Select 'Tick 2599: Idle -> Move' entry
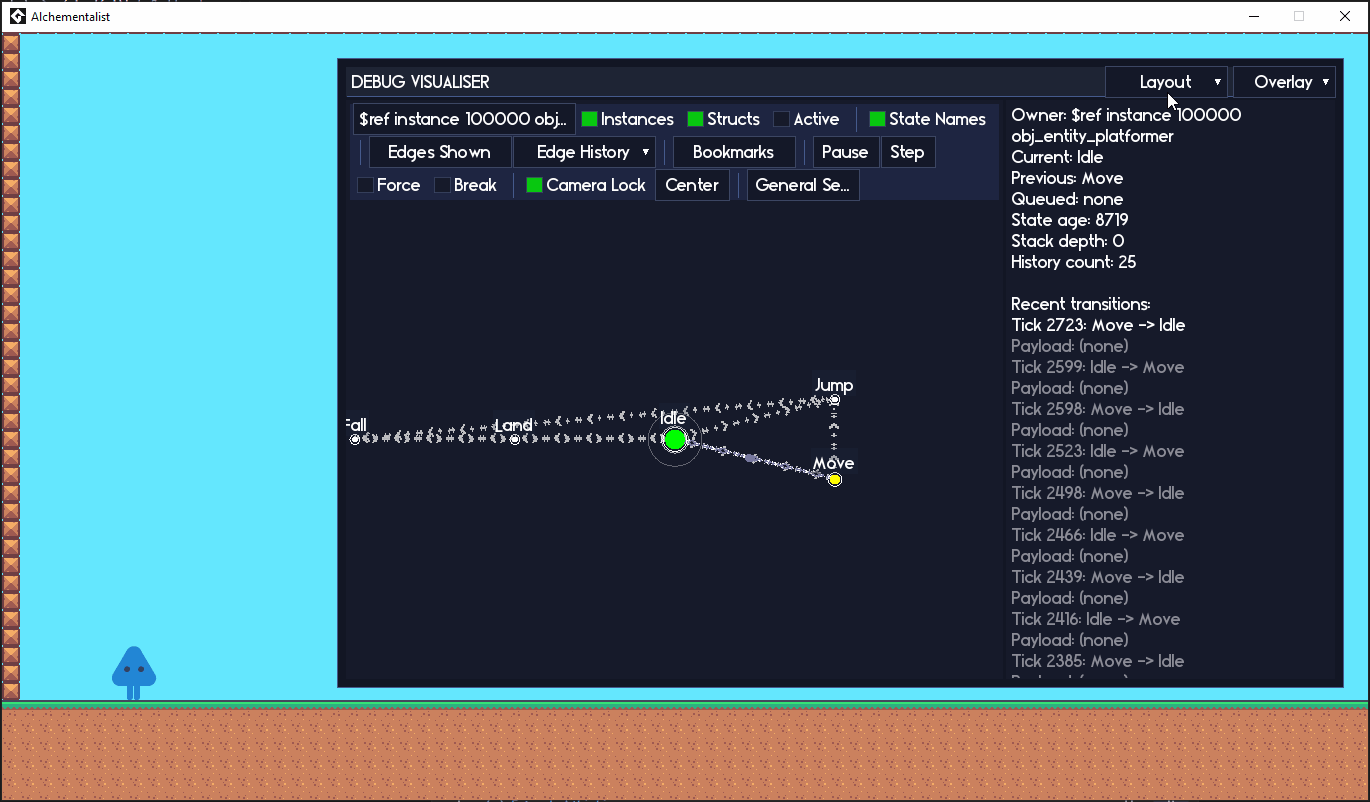Viewport: 1370px width, 802px height. [x=1098, y=367]
